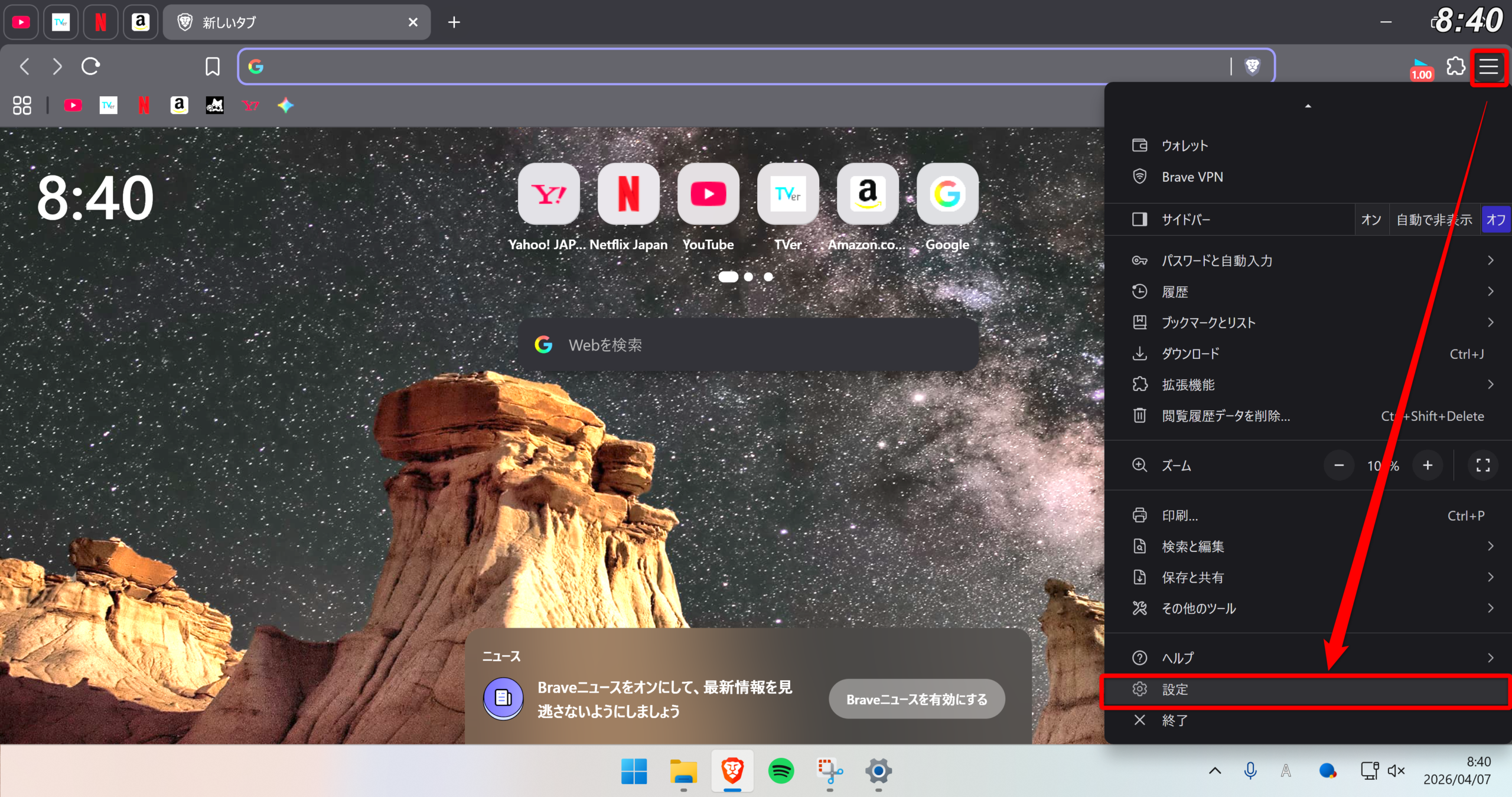Image resolution: width=1512 pixels, height=797 pixels.
Task: Set sidebar to オフ
Action: (1495, 220)
